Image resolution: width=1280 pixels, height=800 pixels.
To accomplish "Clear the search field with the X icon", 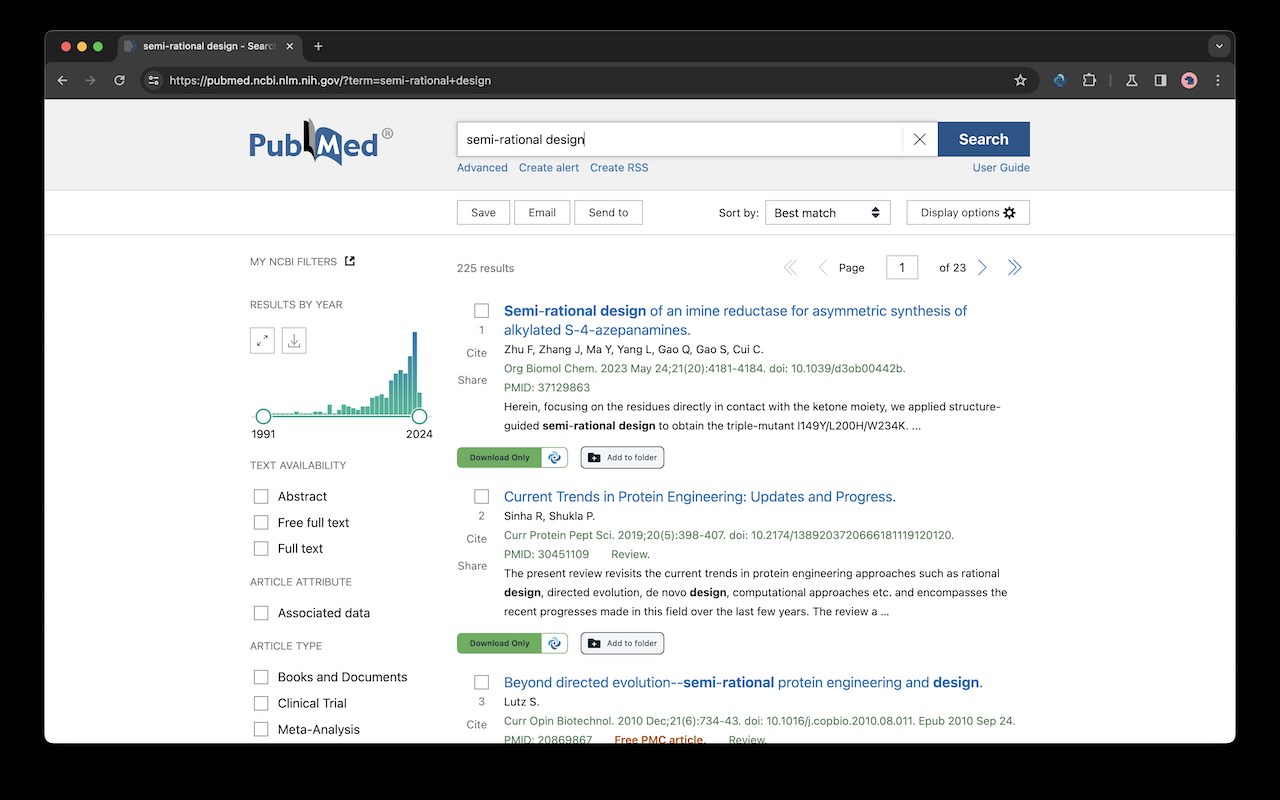I will 919,139.
